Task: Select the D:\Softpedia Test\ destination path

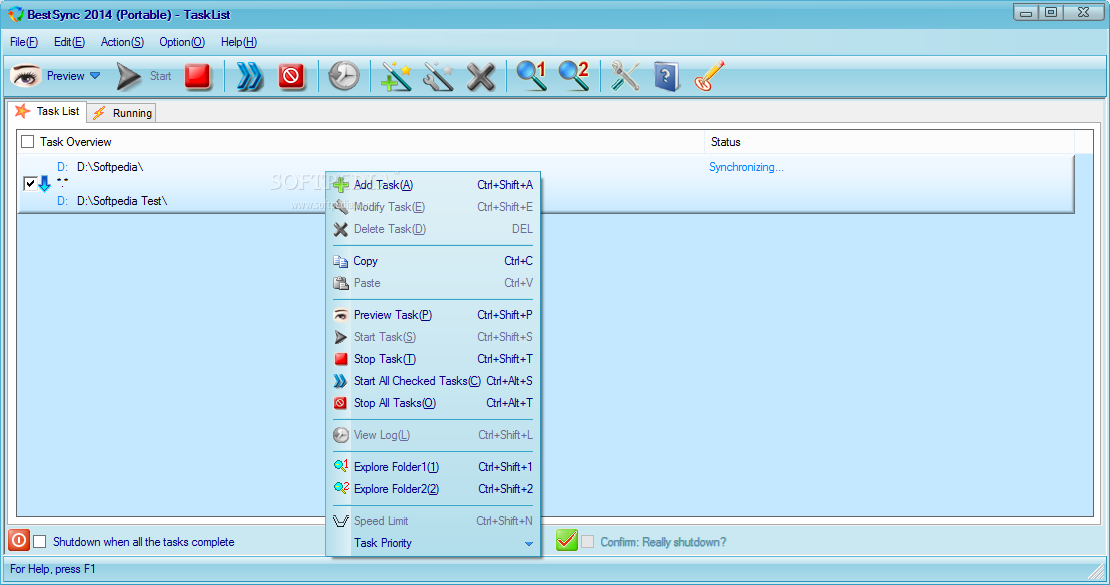Action: (122, 201)
